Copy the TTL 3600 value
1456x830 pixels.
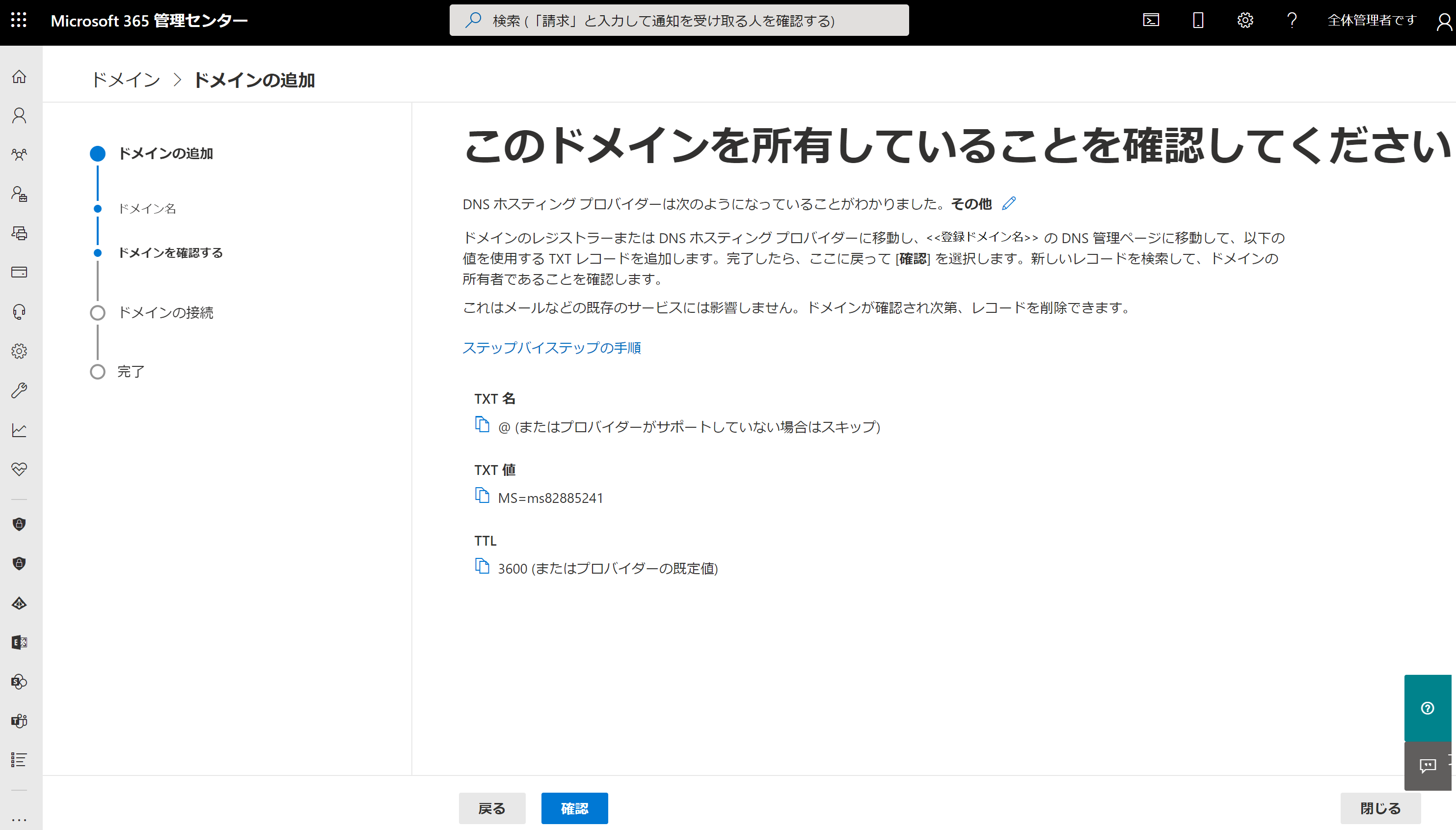[x=482, y=566]
